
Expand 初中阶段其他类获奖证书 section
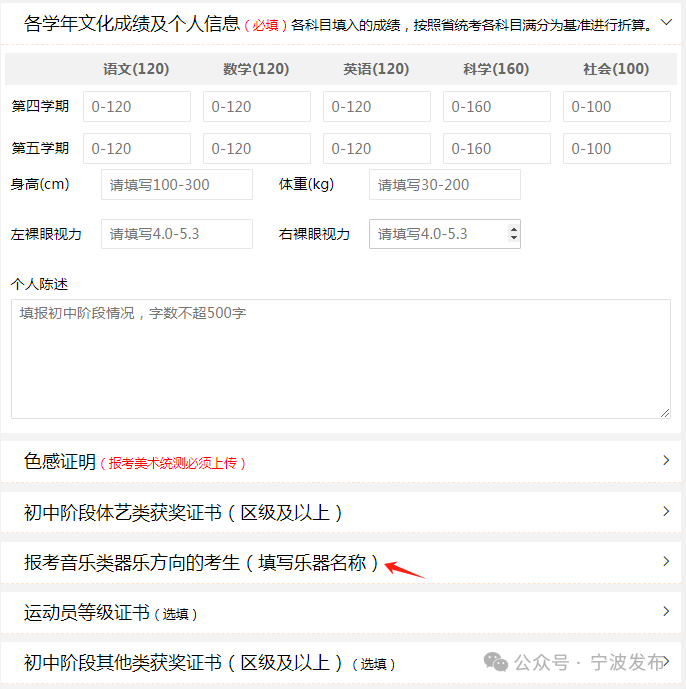(x=666, y=662)
